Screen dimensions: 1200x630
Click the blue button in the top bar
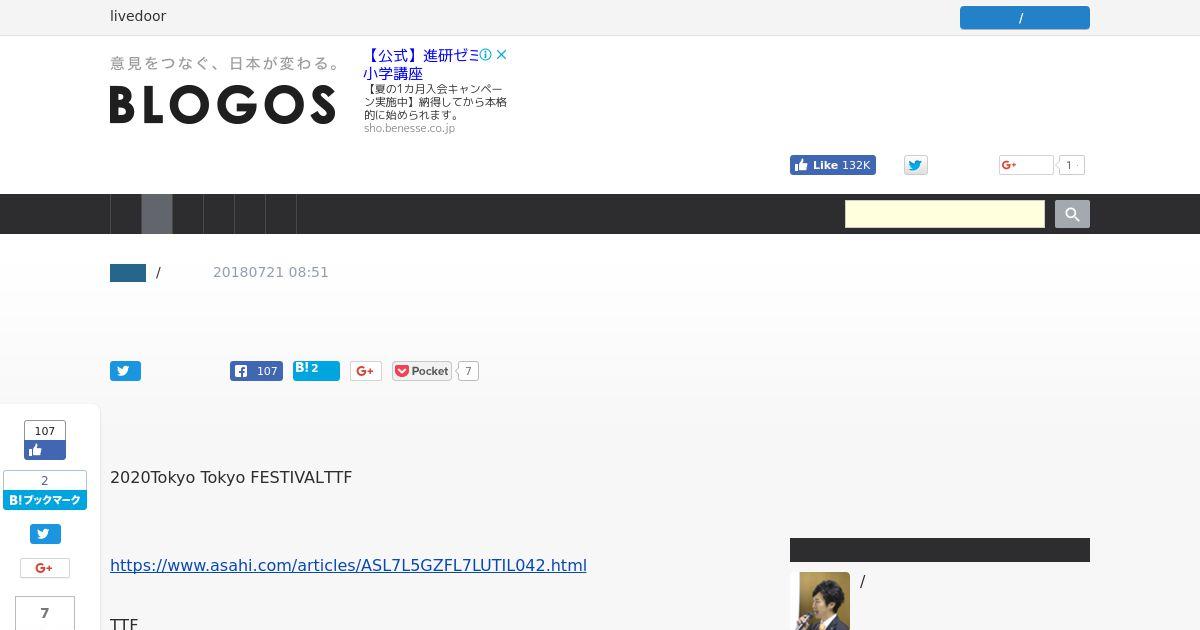point(1025,18)
